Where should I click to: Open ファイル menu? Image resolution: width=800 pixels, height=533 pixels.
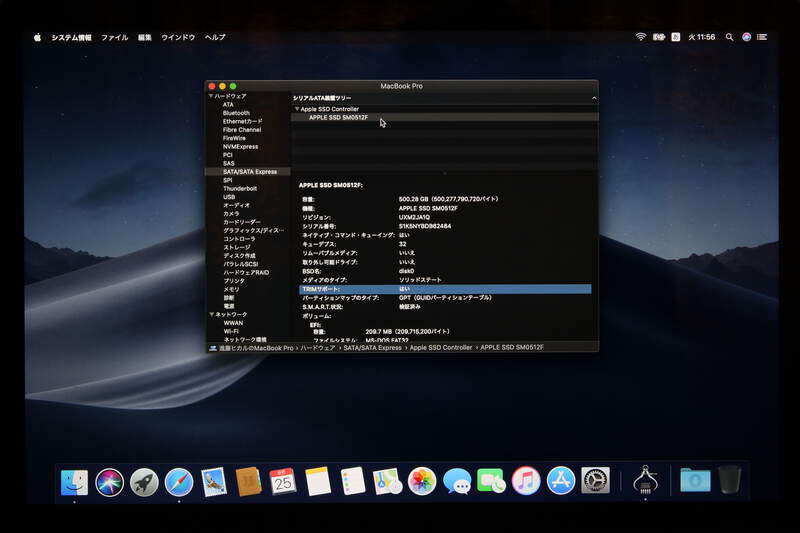(x=114, y=37)
